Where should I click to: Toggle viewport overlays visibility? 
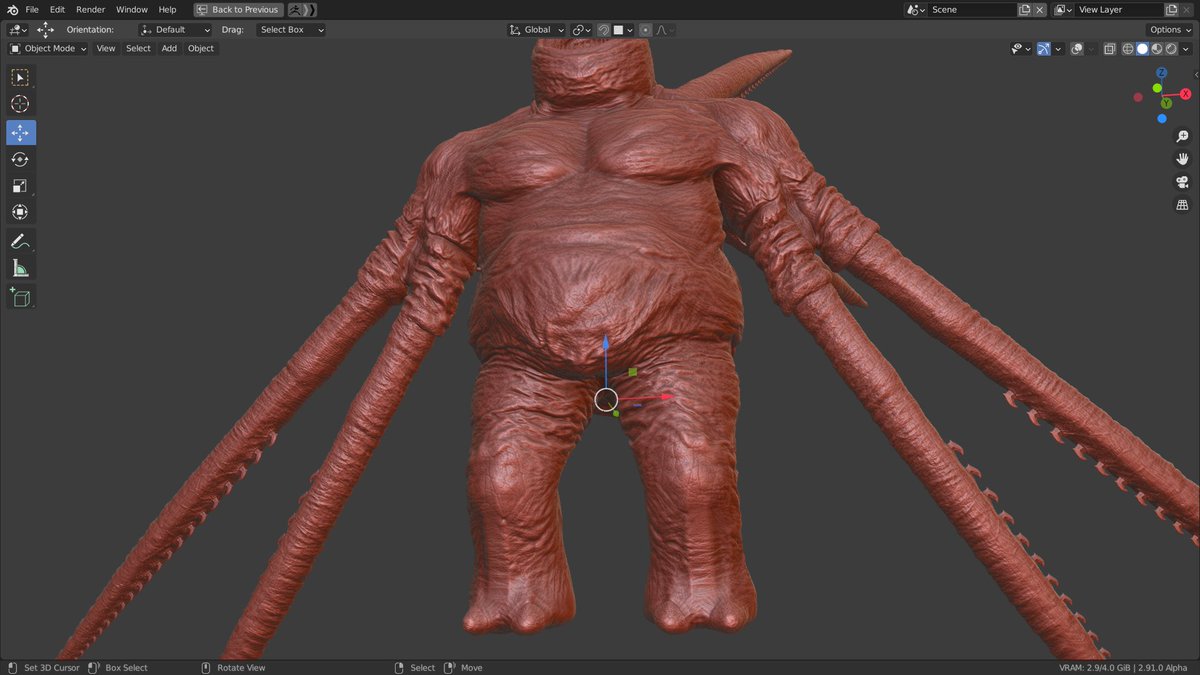tap(1079, 48)
